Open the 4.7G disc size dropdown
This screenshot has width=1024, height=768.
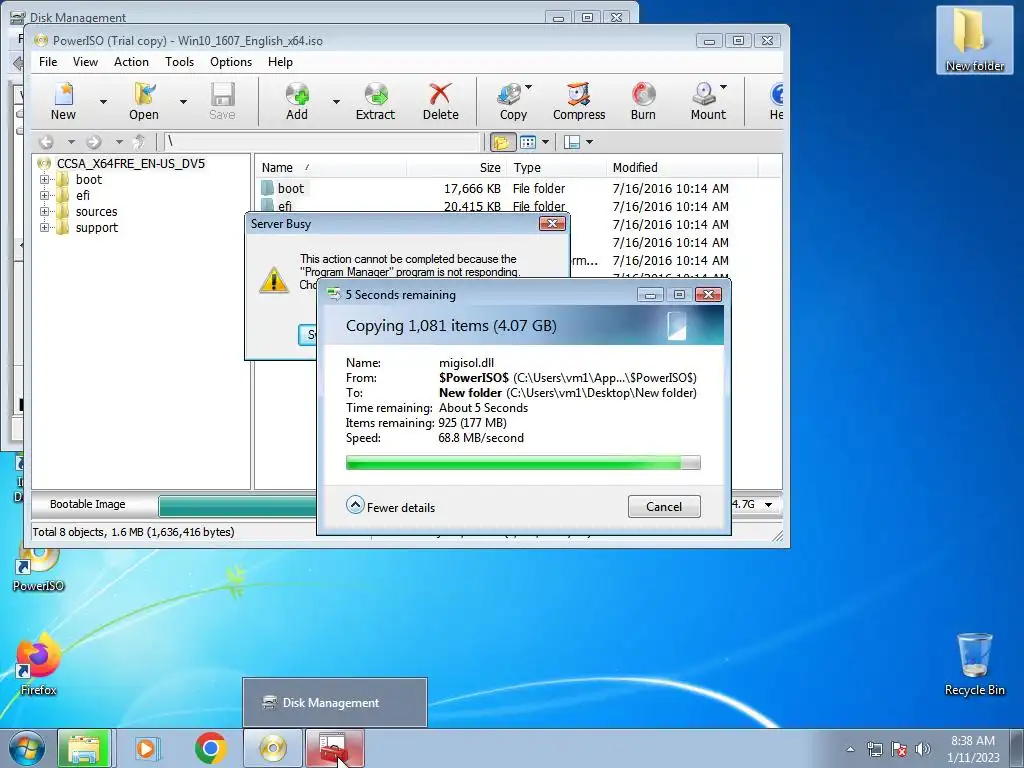pyautogui.click(x=769, y=504)
